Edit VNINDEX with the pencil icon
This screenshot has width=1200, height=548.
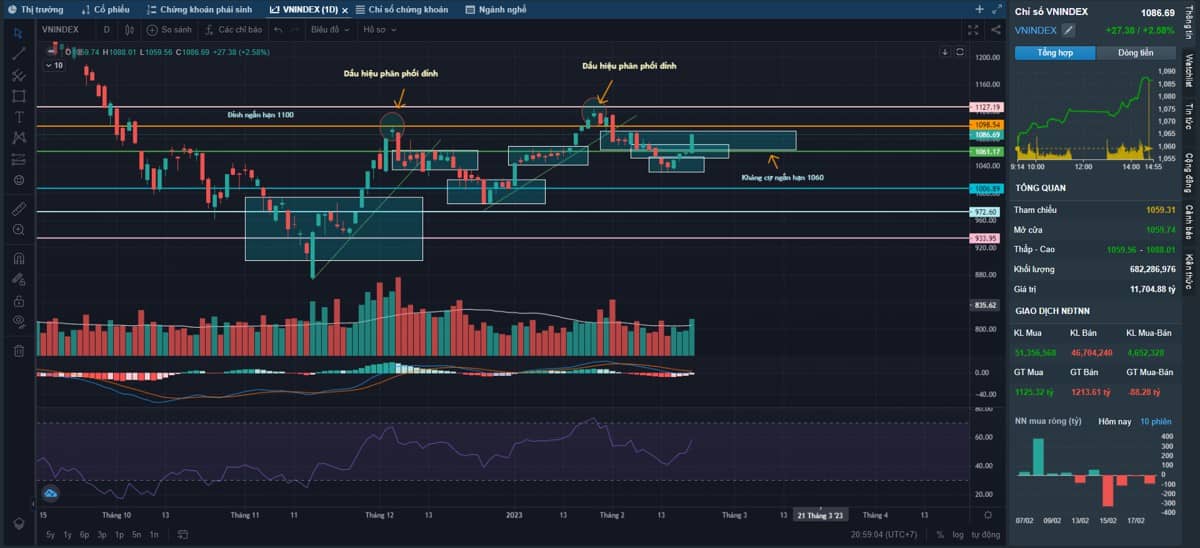coord(1068,30)
